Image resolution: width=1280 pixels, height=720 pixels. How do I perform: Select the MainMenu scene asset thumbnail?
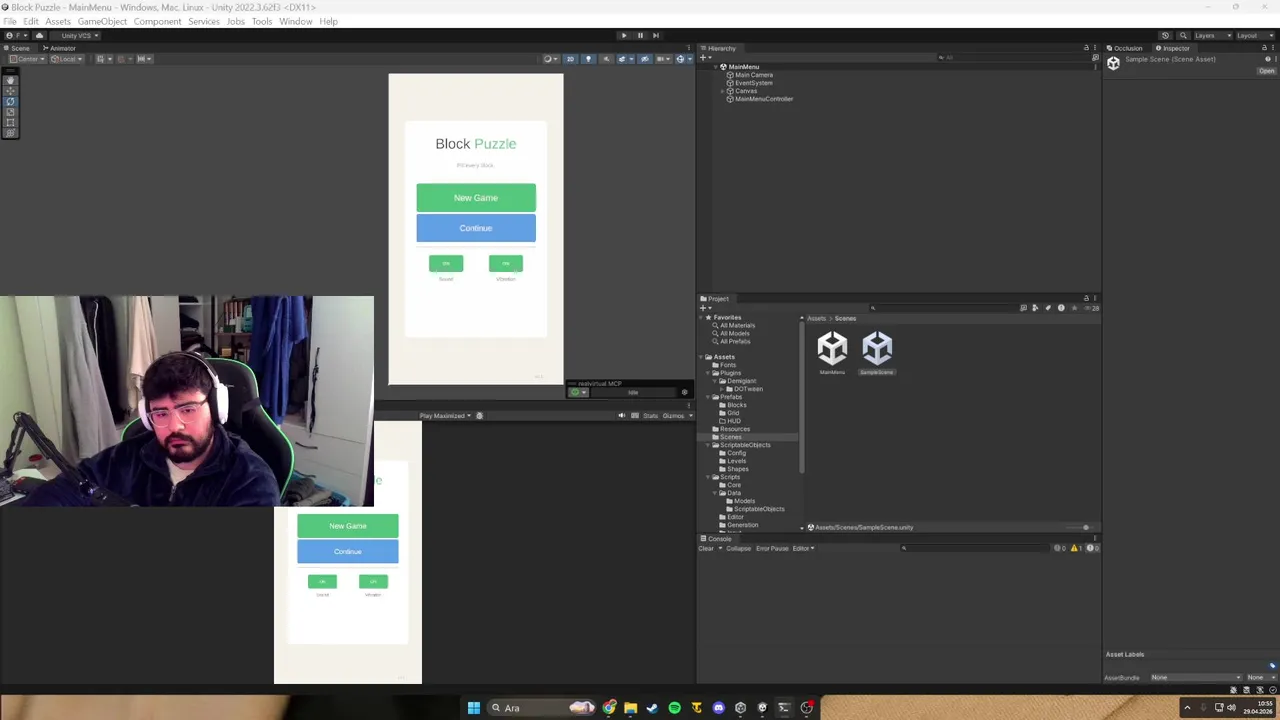832,348
